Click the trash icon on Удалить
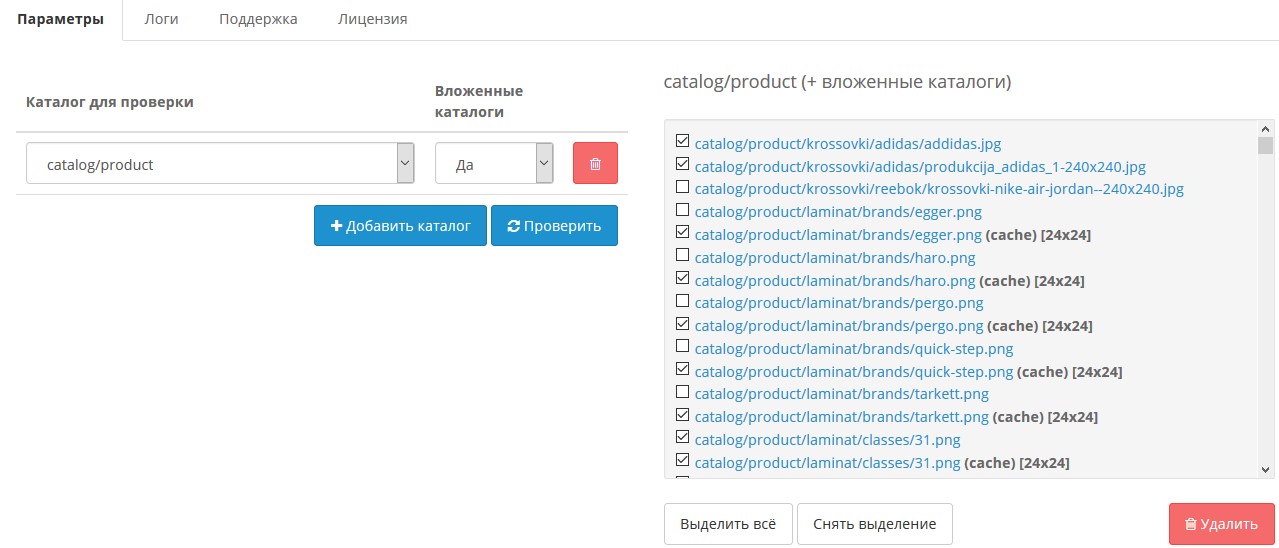The height and width of the screenshot is (548, 1279). 1191,524
